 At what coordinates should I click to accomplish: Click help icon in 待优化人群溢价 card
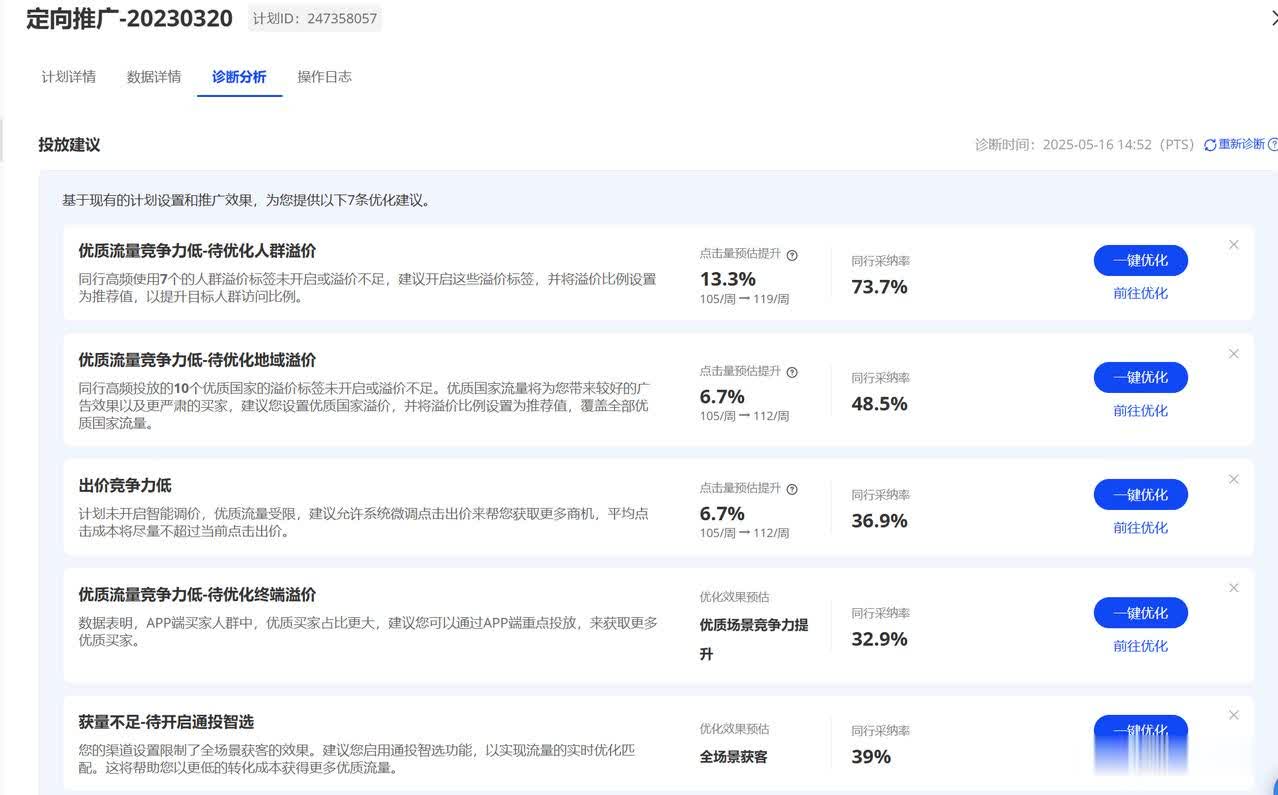click(792, 255)
